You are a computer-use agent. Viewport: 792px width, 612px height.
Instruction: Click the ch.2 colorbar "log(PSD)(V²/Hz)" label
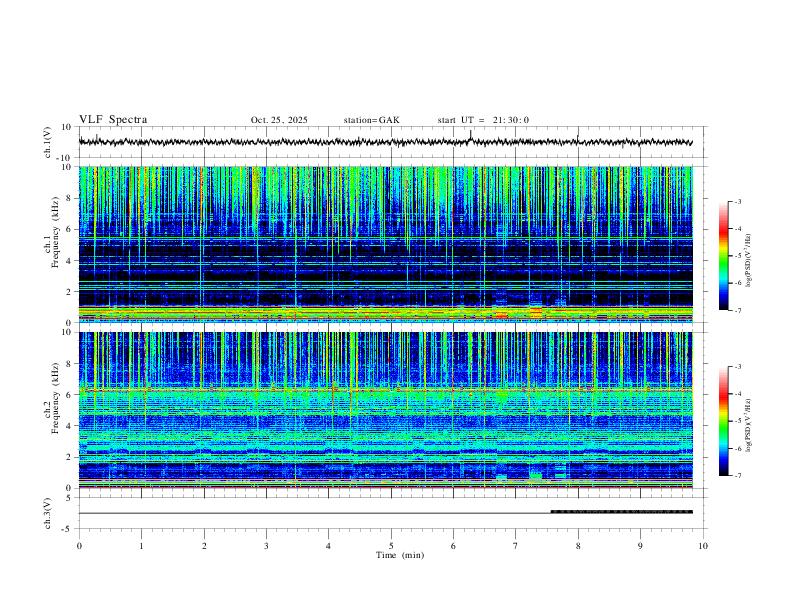point(749,425)
